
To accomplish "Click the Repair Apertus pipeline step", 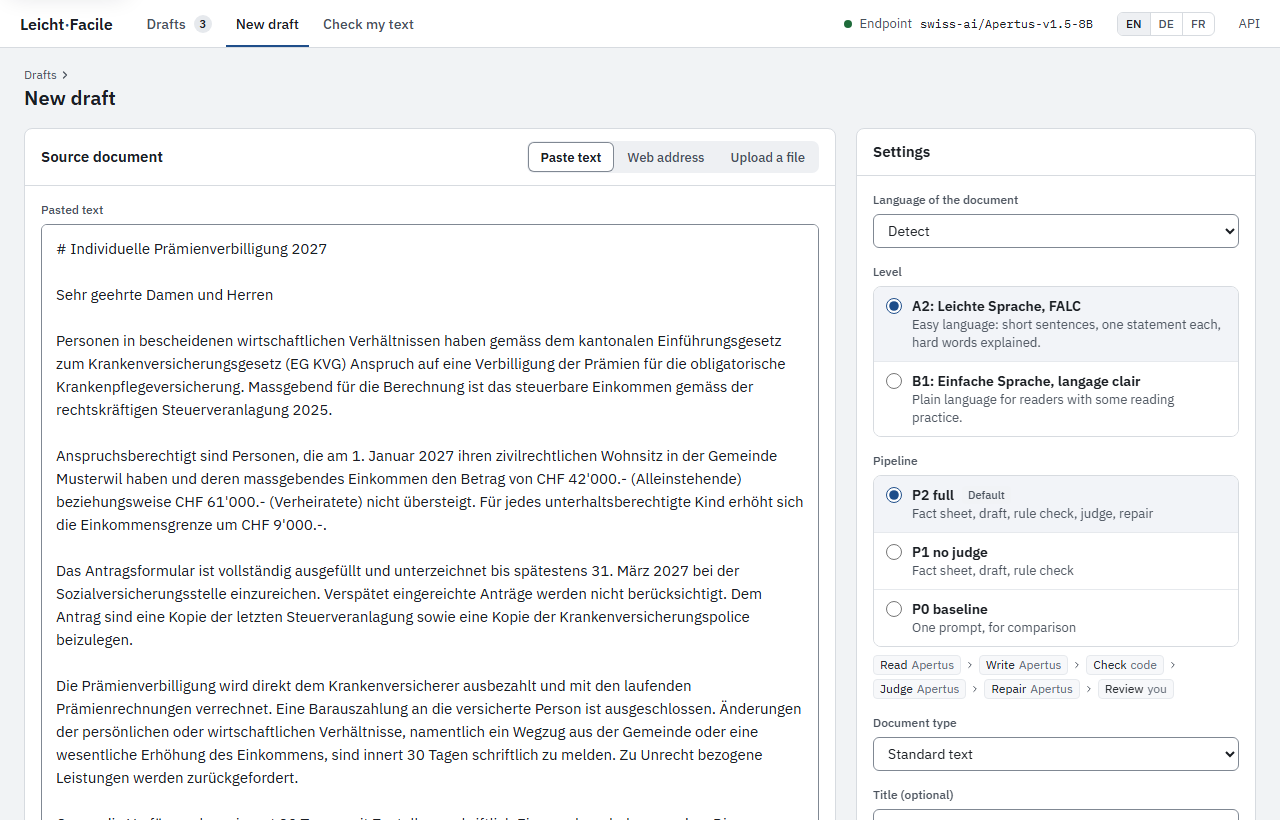I will [x=1032, y=689].
